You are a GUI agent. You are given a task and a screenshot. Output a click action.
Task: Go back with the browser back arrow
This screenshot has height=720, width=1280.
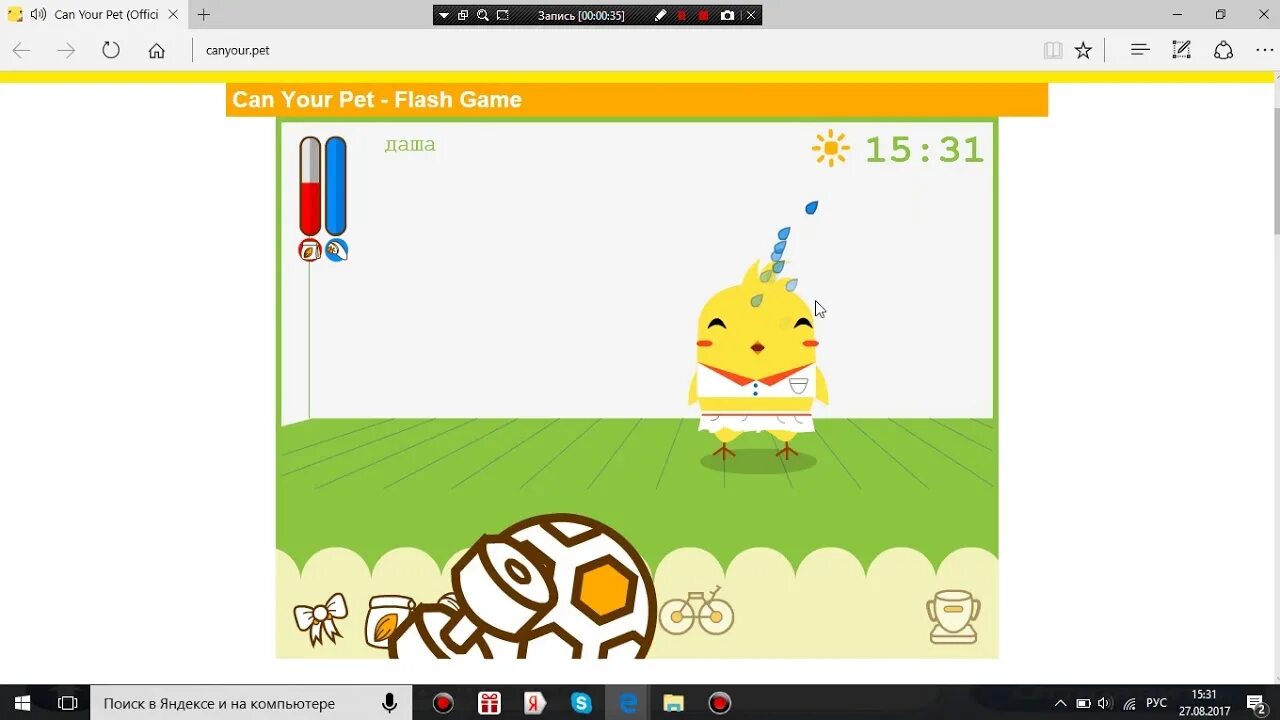[21, 50]
